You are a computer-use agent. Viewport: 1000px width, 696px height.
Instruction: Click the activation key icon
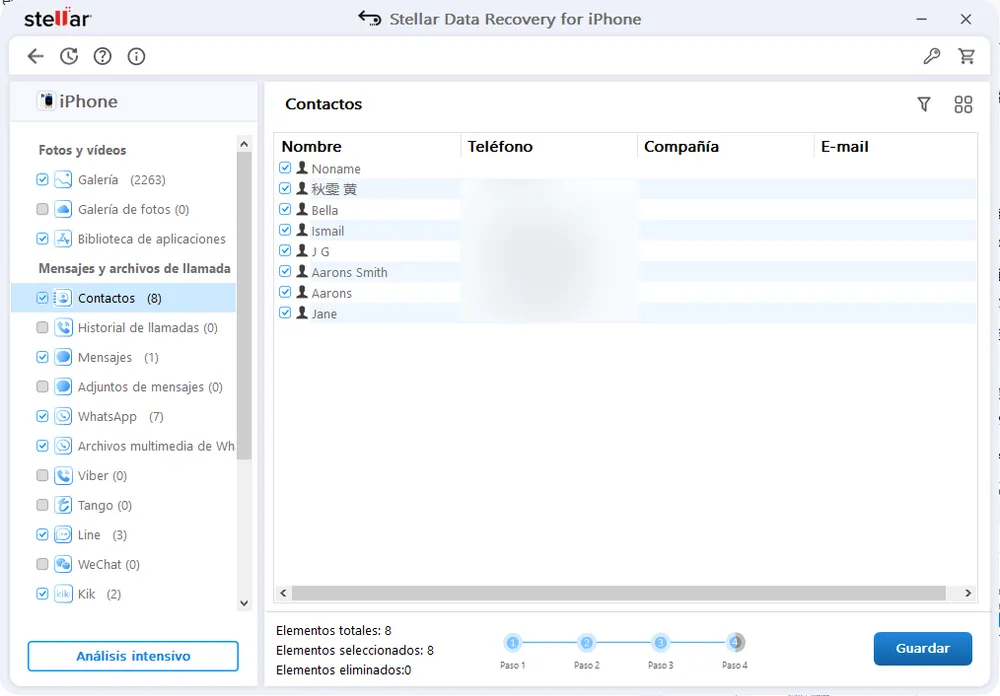(931, 56)
